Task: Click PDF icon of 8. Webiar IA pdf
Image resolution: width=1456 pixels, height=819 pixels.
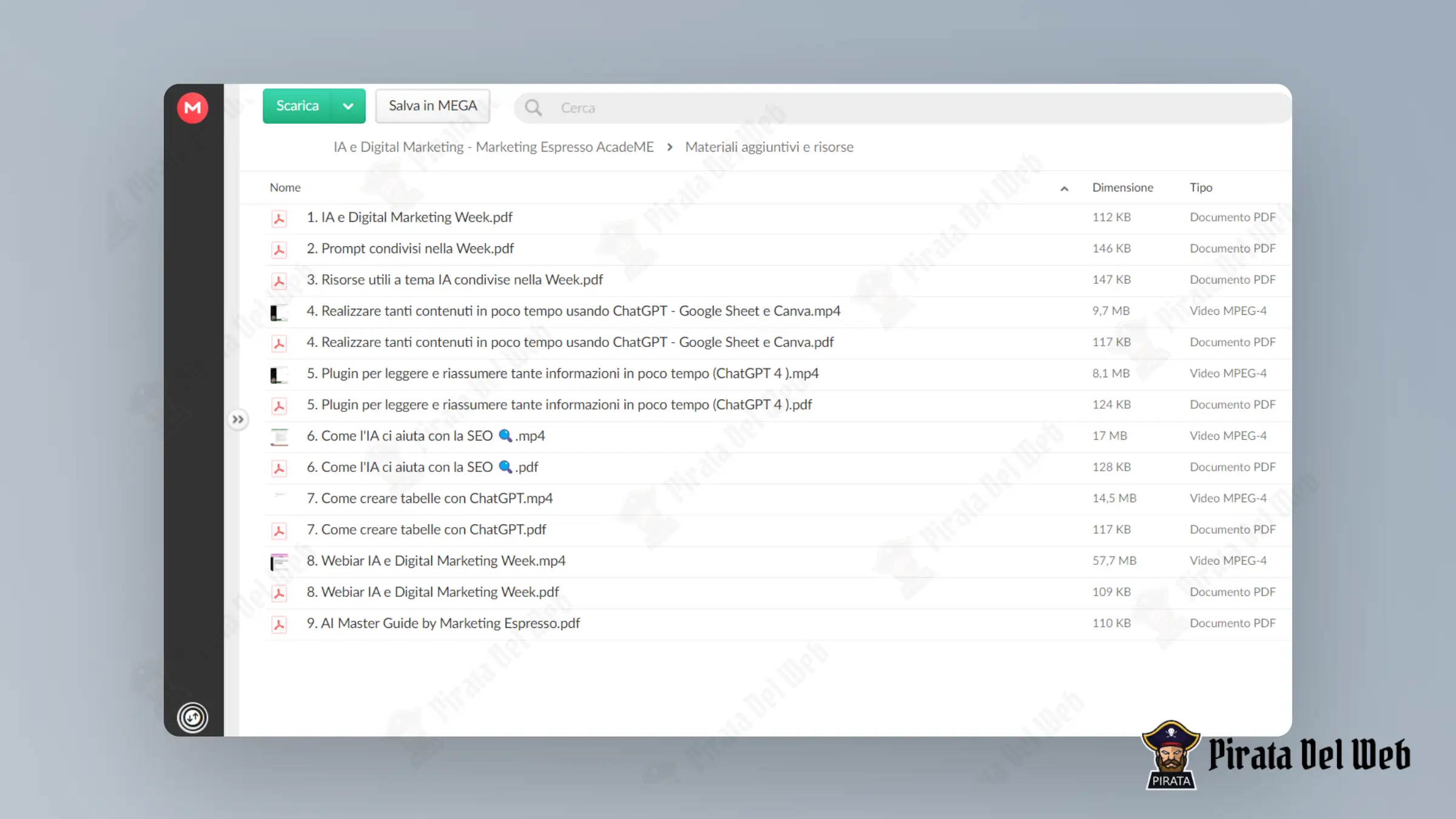Action: coord(279,593)
